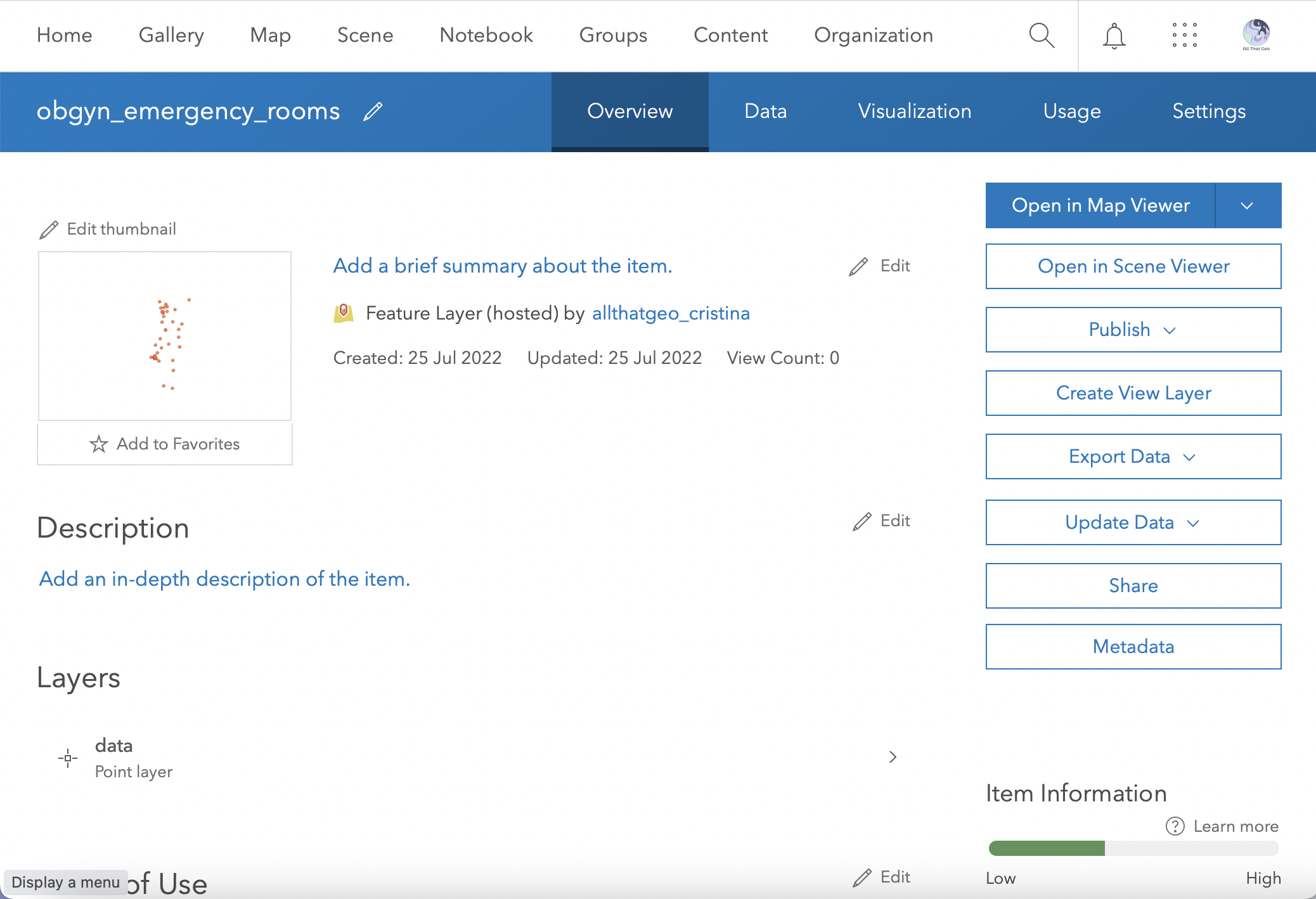Click the allthatgeo_cristina owner link
The width and height of the screenshot is (1316, 899).
click(671, 313)
